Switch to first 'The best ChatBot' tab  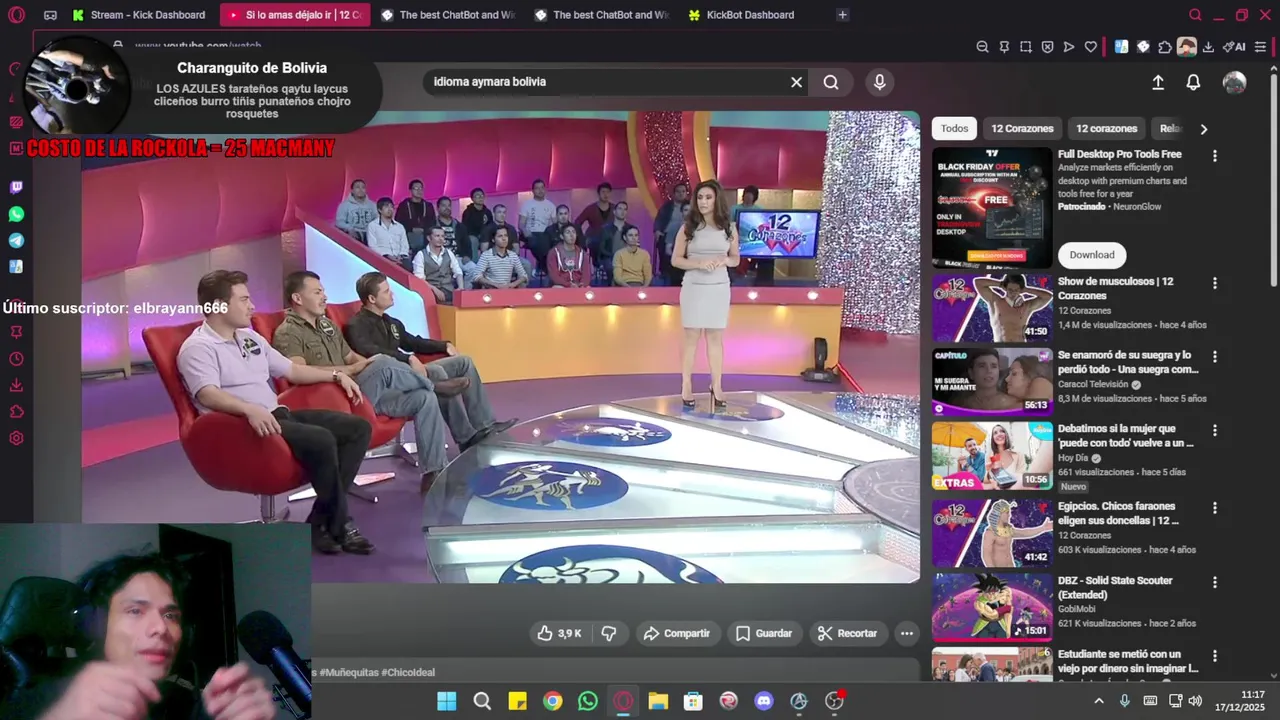click(x=448, y=15)
